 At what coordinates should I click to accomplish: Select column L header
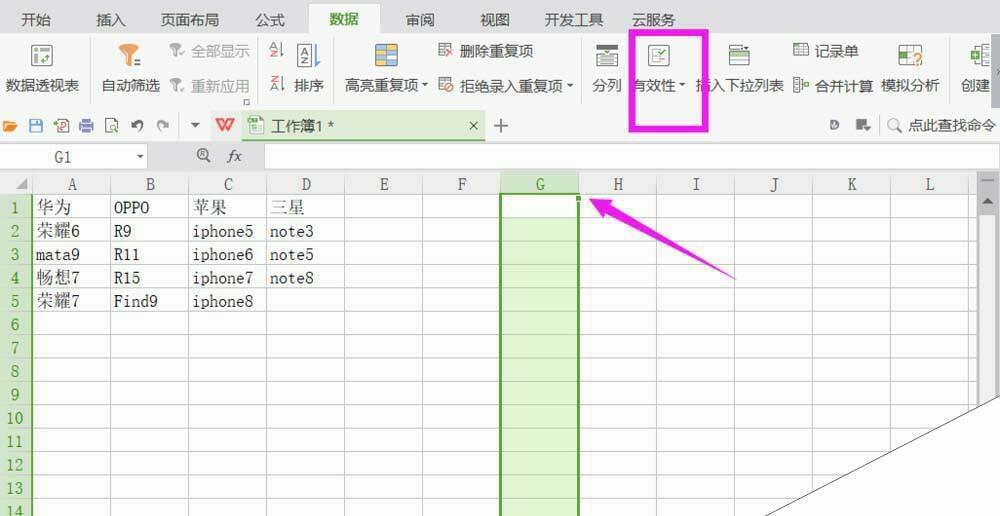[x=929, y=184]
